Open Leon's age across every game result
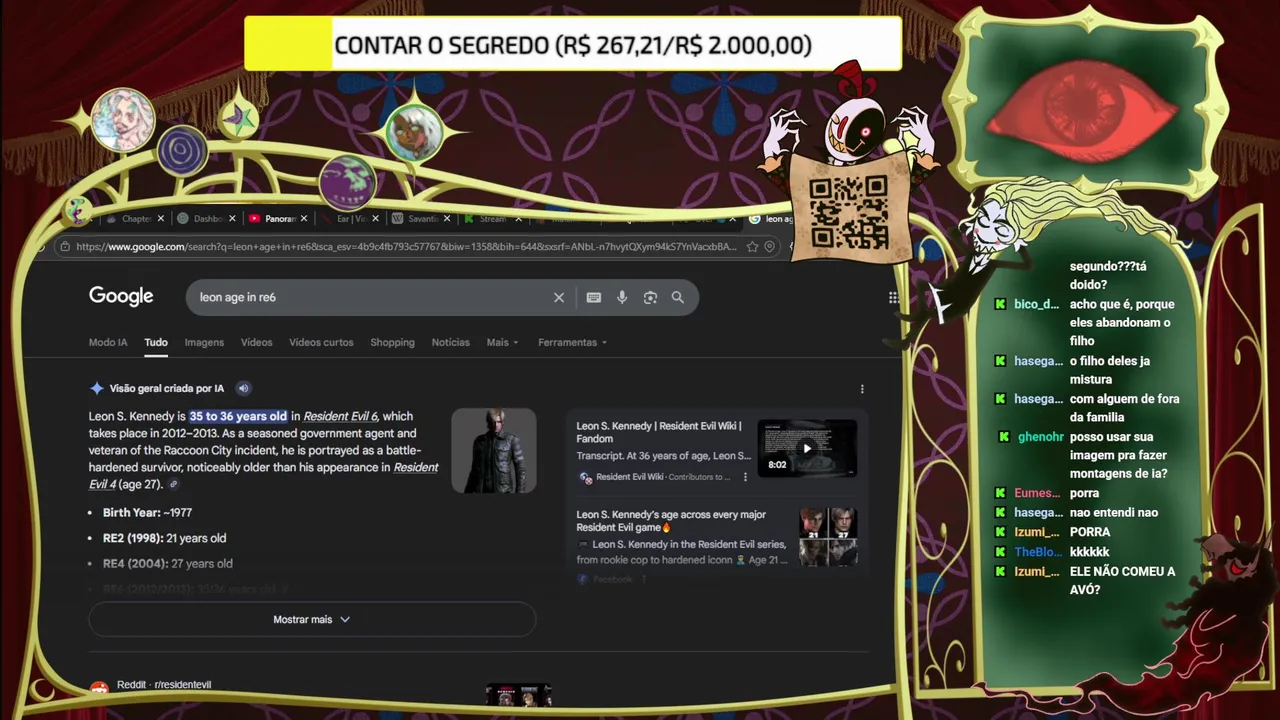The width and height of the screenshot is (1280, 720). [x=671, y=521]
